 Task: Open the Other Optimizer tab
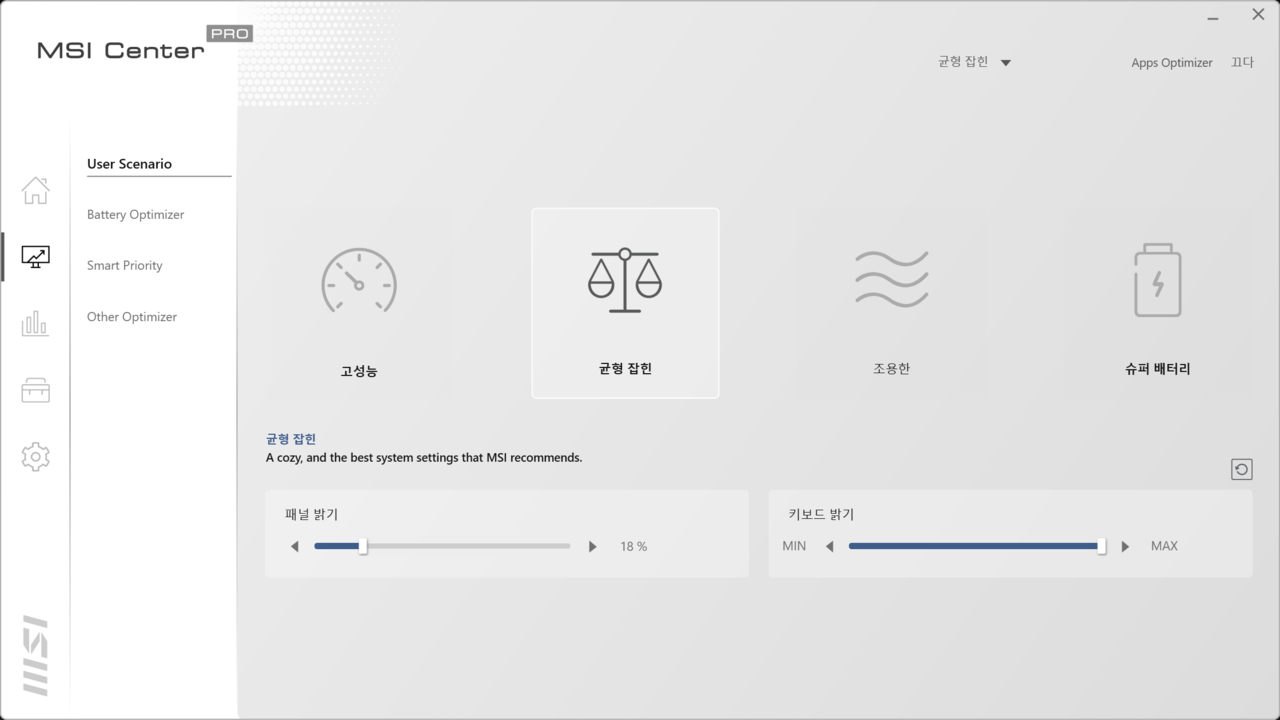click(131, 317)
